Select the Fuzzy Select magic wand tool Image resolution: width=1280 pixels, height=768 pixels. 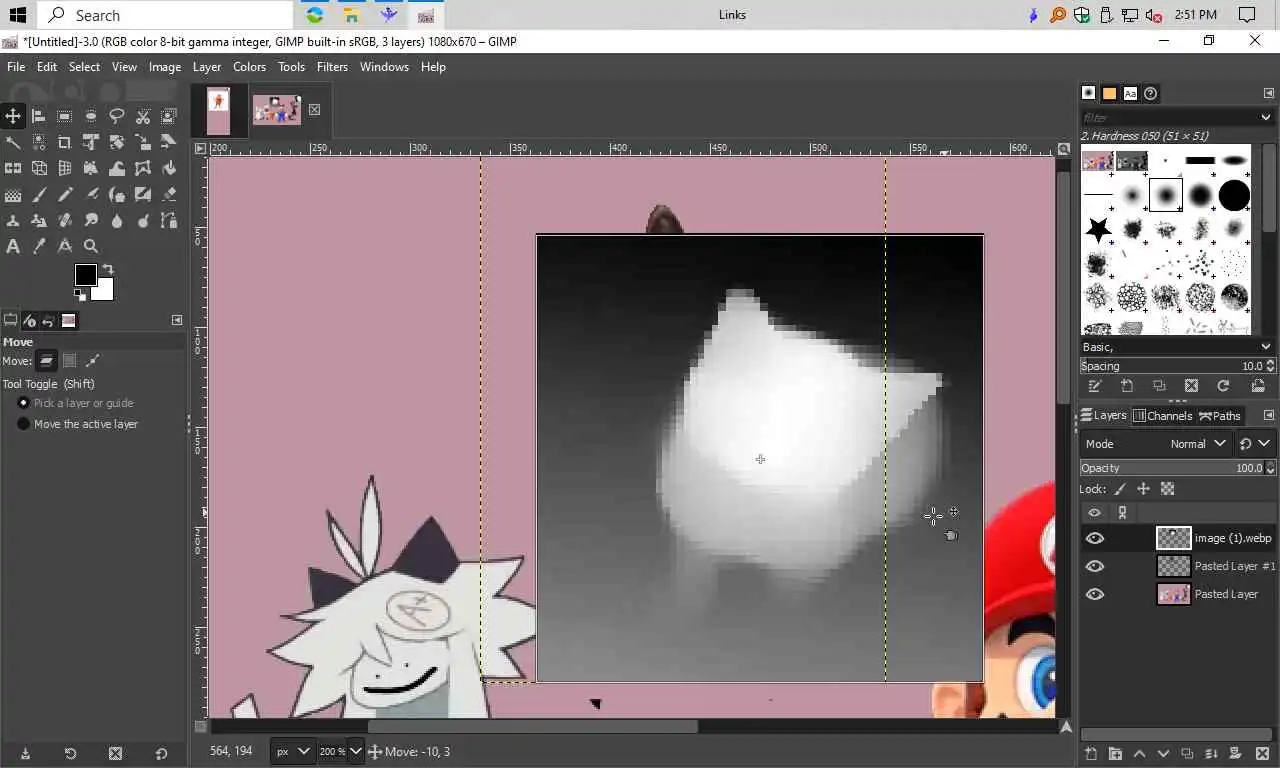tap(13, 142)
